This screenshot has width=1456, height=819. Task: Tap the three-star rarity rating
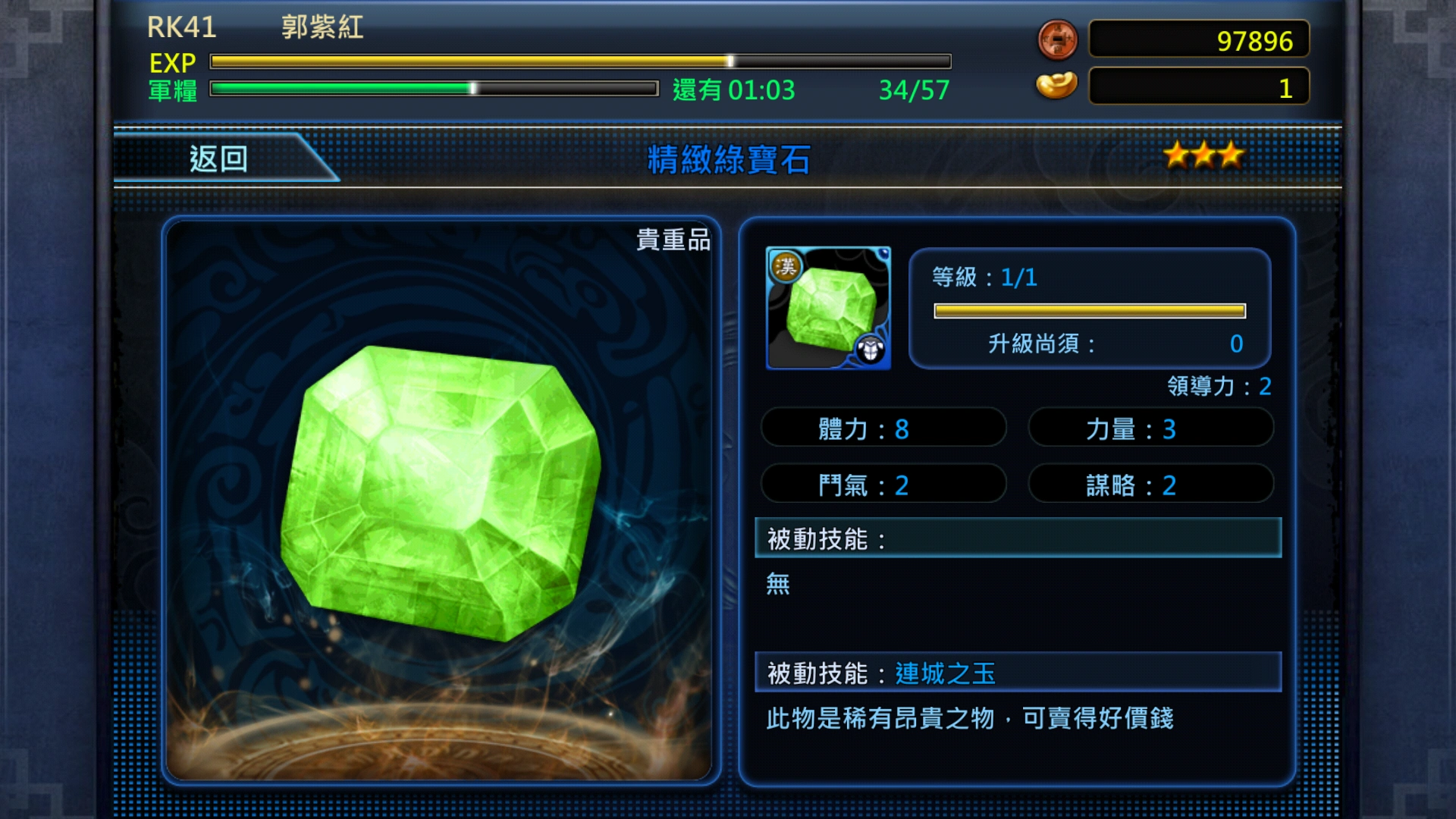1204,155
